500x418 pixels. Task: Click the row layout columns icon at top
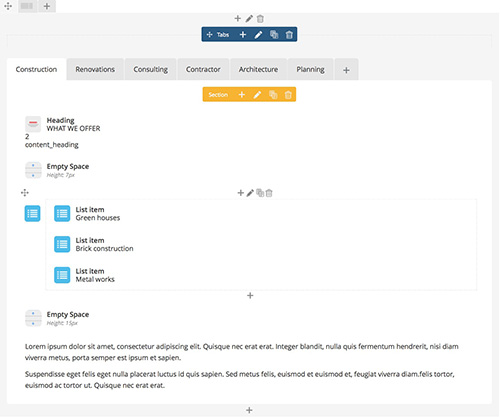coord(27,6)
